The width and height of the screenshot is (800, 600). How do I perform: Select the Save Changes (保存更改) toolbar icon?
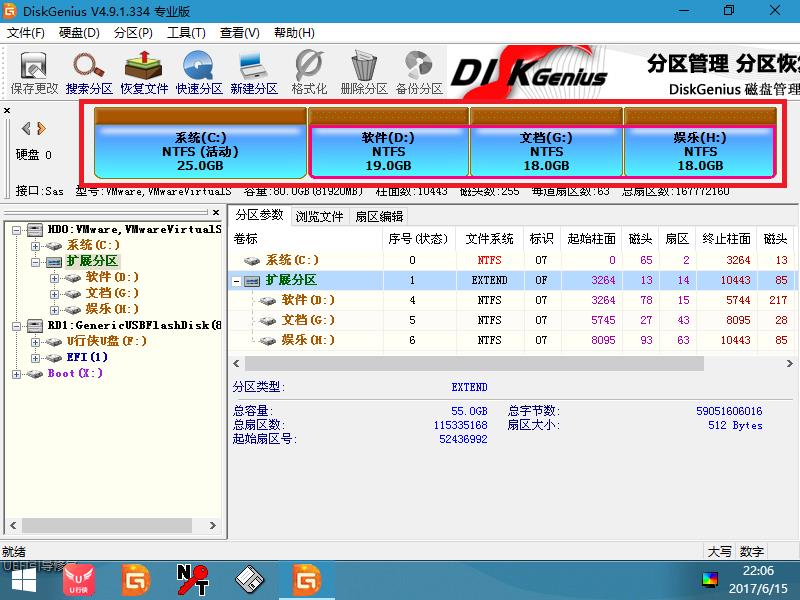(x=32, y=70)
